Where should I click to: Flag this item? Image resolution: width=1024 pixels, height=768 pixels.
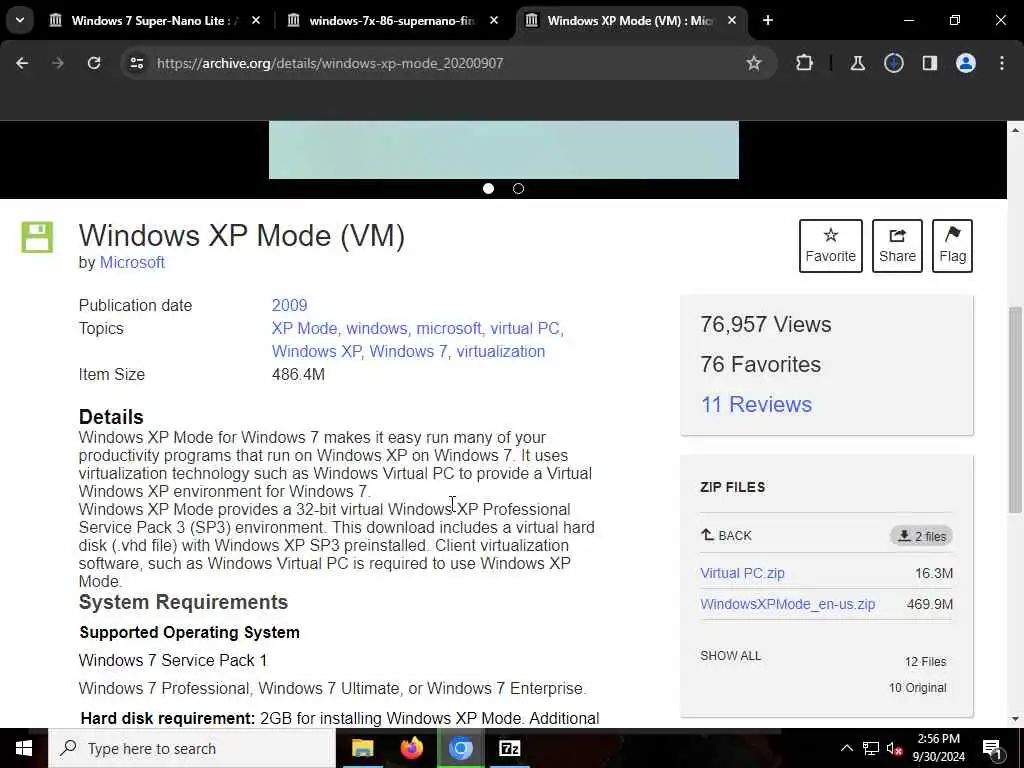pos(953,246)
